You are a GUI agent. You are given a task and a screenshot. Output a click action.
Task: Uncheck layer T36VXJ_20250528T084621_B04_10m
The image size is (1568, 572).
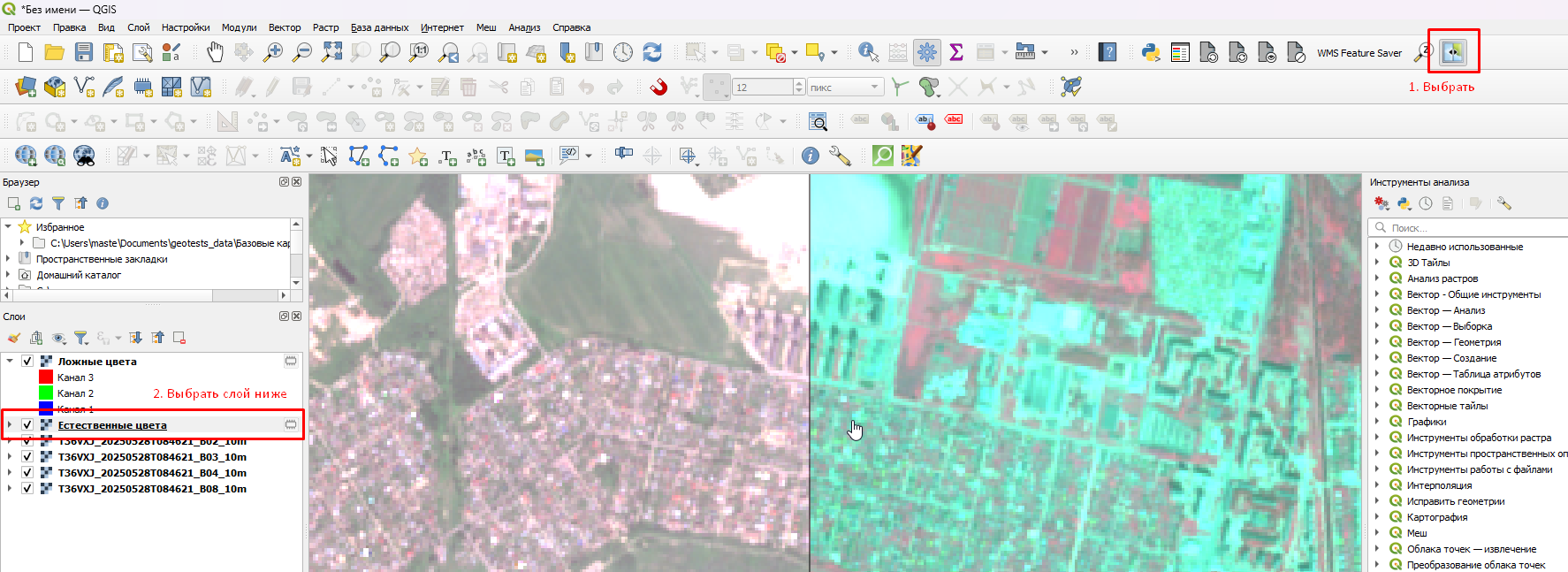(x=27, y=473)
